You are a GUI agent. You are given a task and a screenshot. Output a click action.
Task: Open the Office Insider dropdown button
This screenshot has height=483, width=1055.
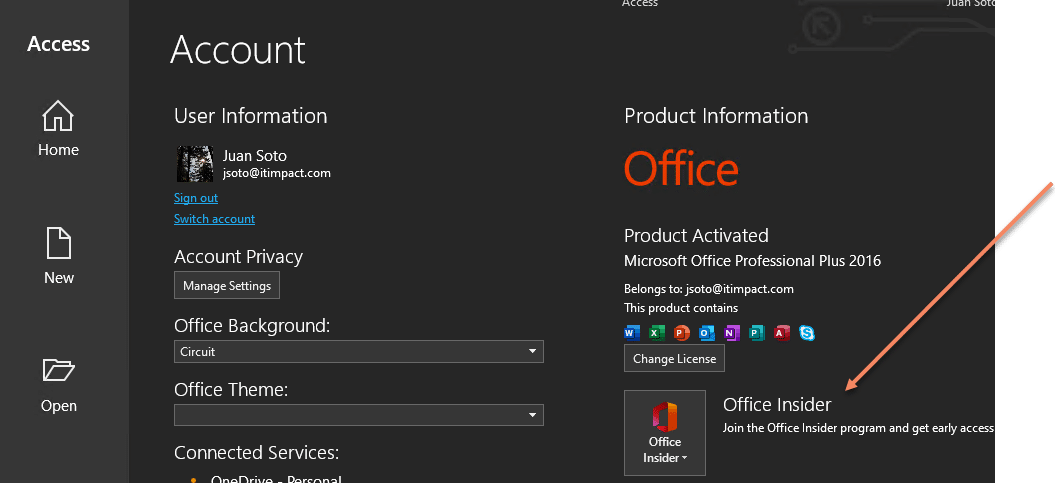(665, 433)
